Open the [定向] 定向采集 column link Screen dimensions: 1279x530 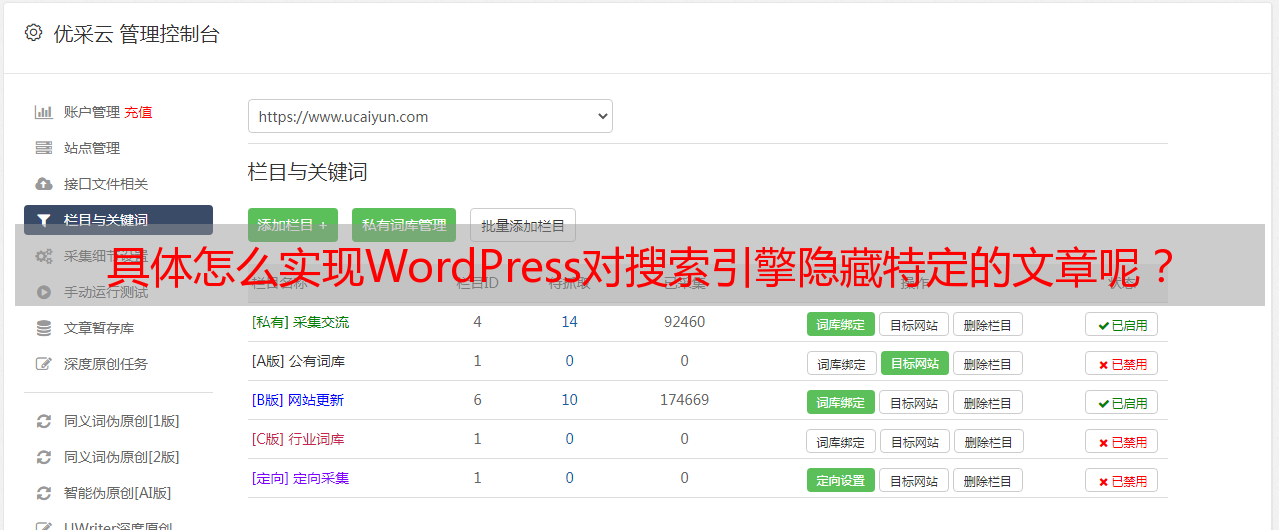(x=300, y=478)
